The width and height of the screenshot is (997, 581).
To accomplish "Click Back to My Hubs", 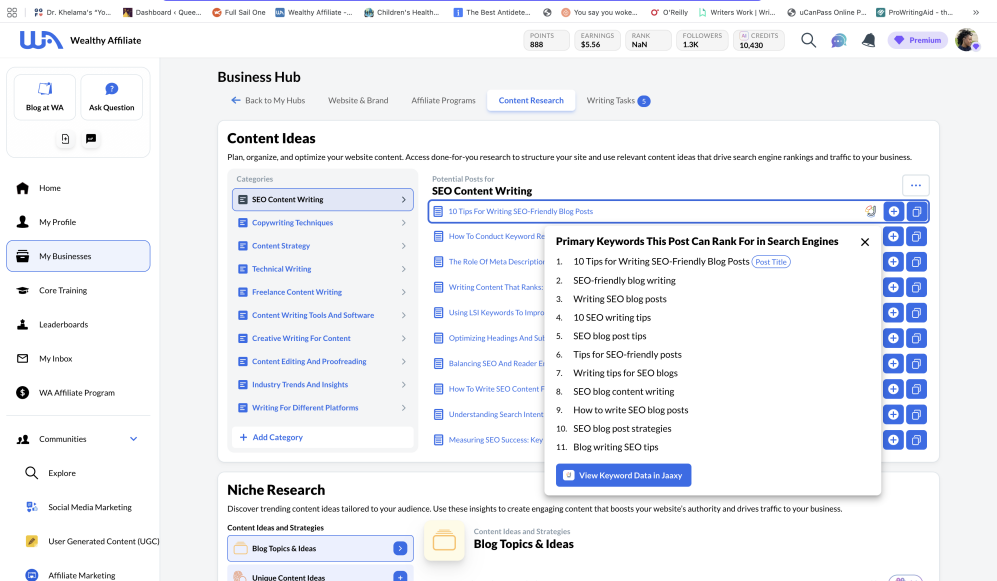I will [x=268, y=100].
